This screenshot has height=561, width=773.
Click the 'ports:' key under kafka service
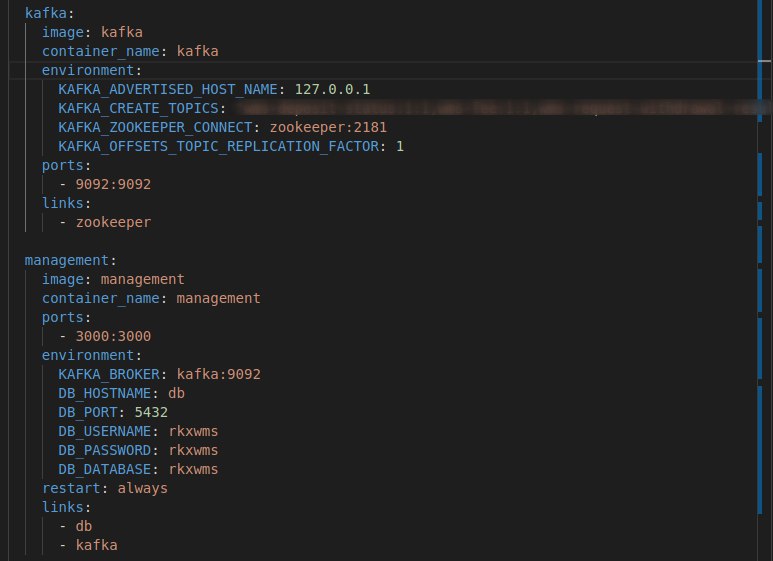click(x=67, y=165)
